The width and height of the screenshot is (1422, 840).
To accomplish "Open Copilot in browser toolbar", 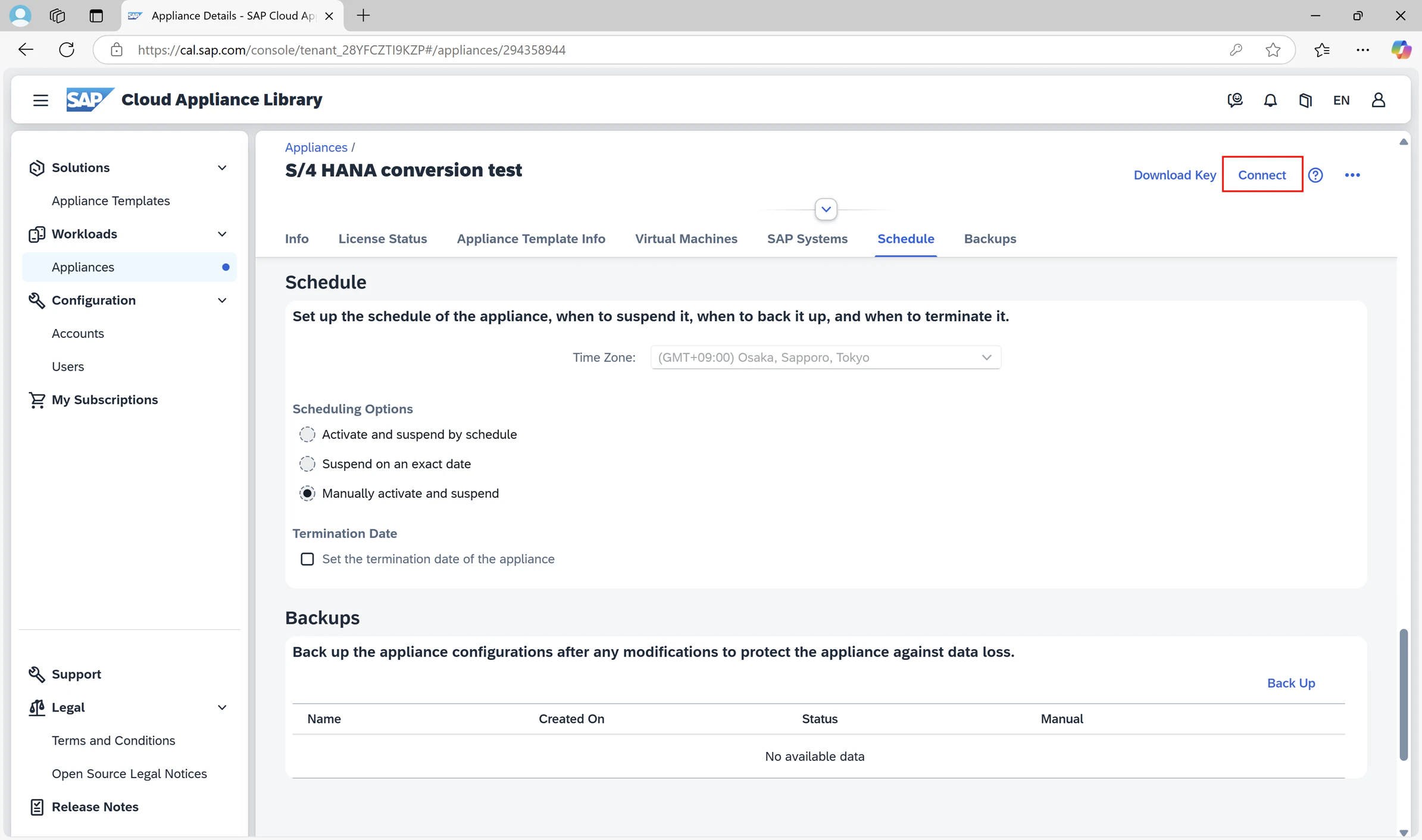I will pyautogui.click(x=1401, y=50).
